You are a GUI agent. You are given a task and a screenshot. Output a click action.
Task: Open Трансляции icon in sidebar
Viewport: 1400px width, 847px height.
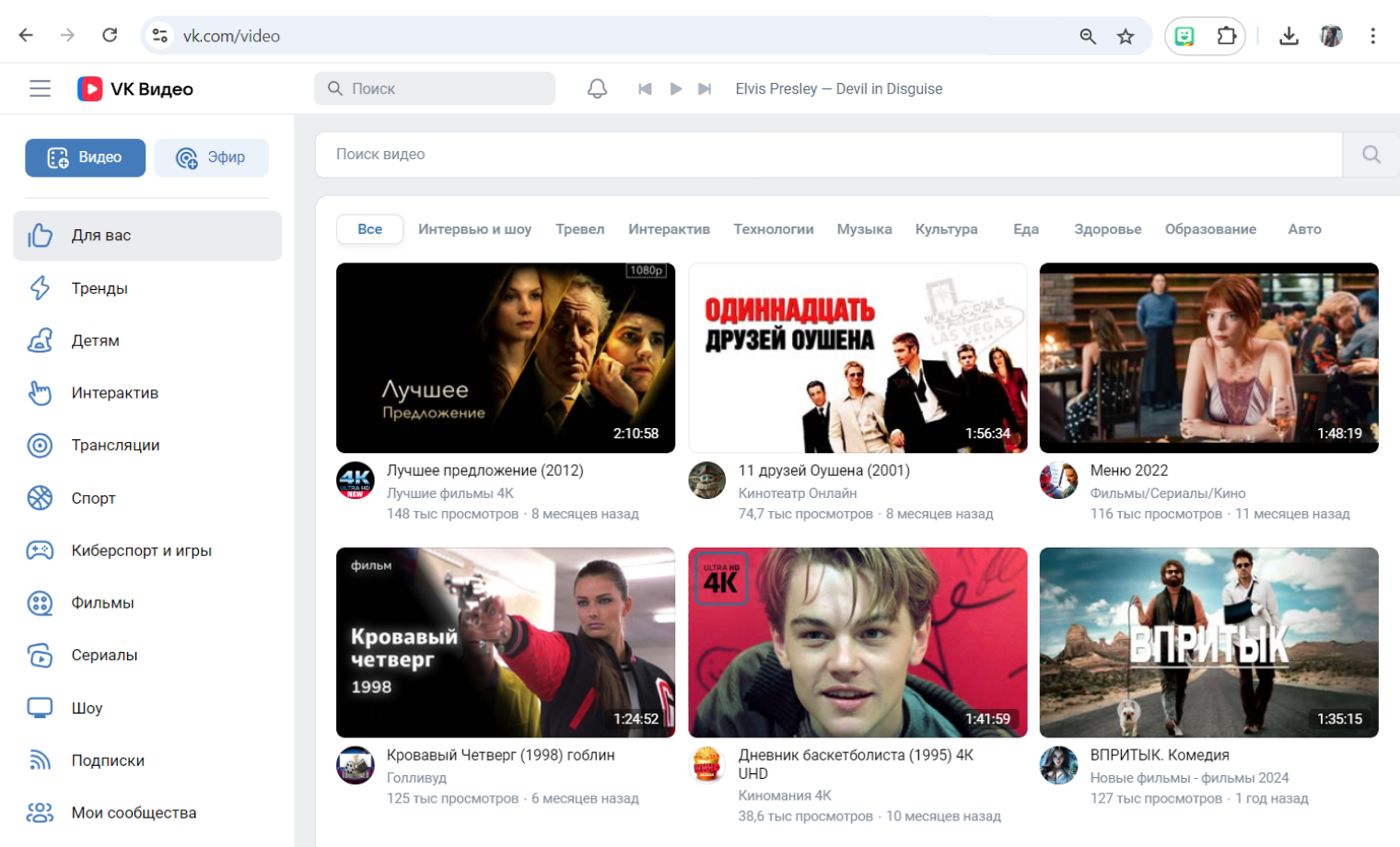tap(40, 446)
